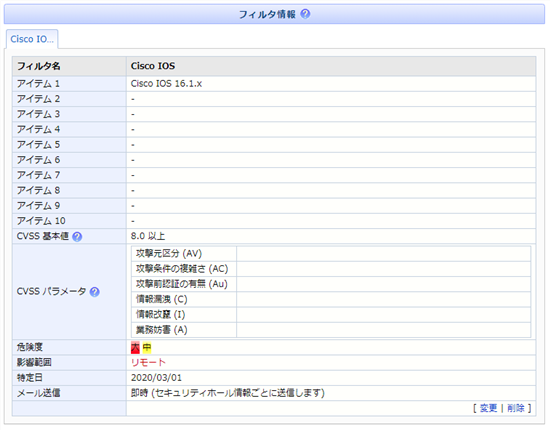This screenshot has width=550, height=430.
Task: Click the アイテム 2 row label
Action: tap(38, 99)
